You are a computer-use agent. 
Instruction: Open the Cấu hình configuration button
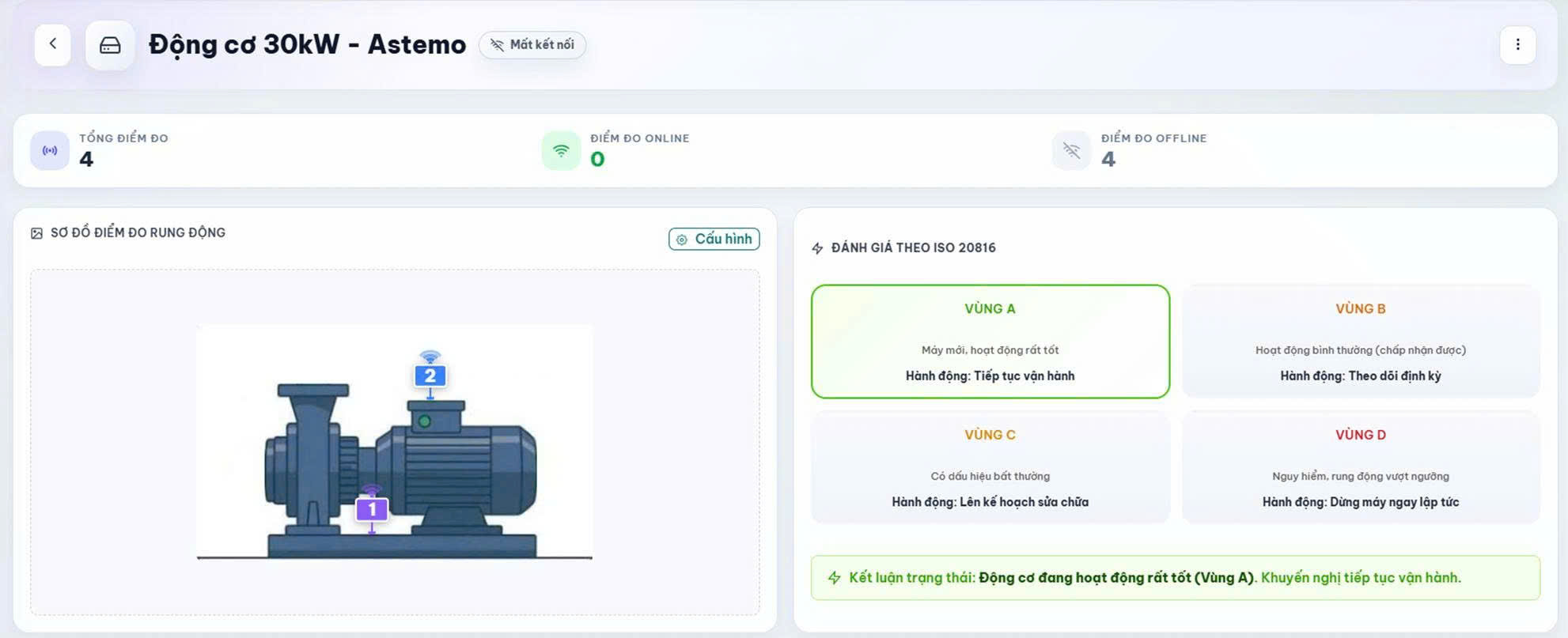pos(714,239)
